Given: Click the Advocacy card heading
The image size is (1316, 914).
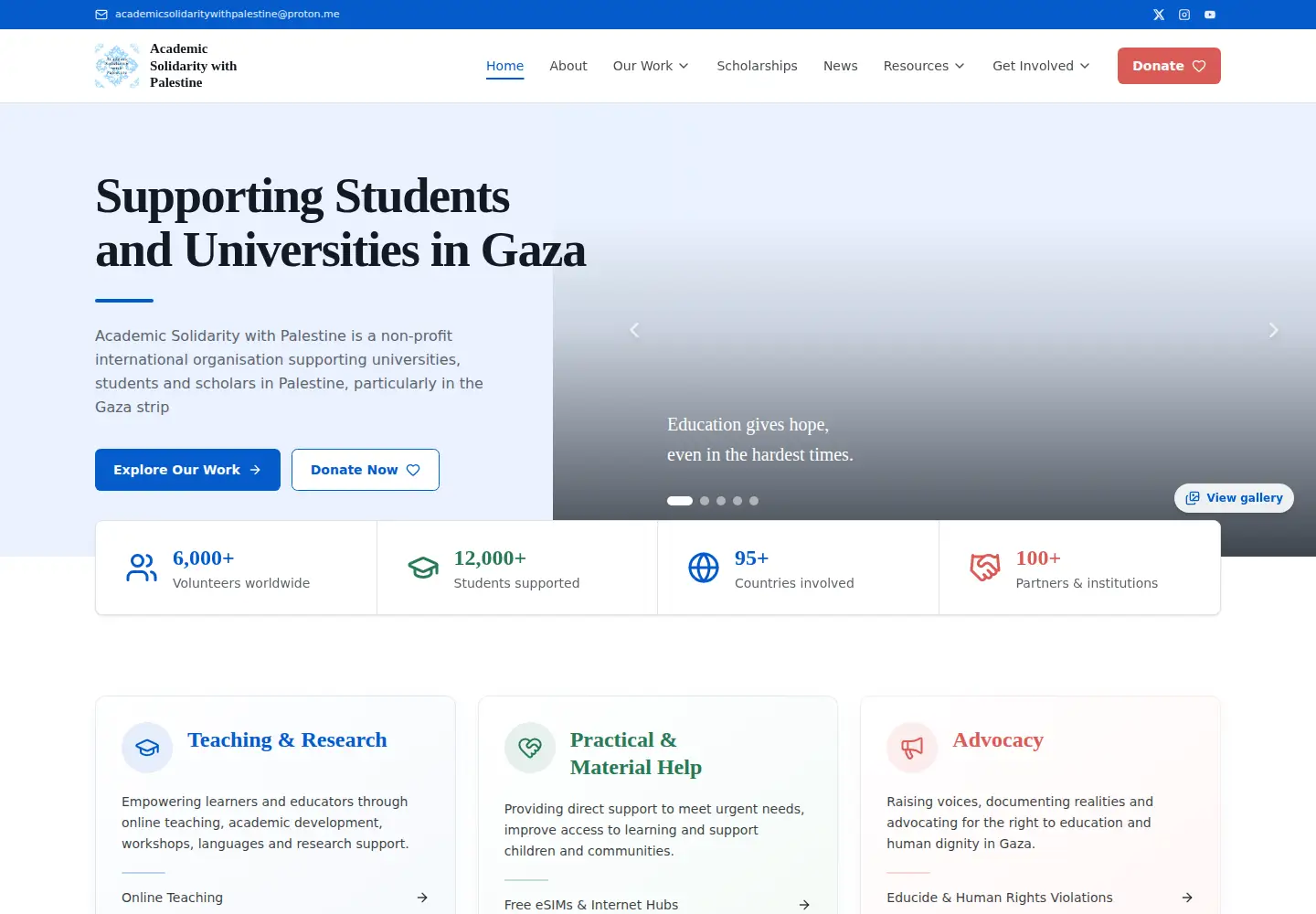Looking at the screenshot, I should [x=998, y=739].
